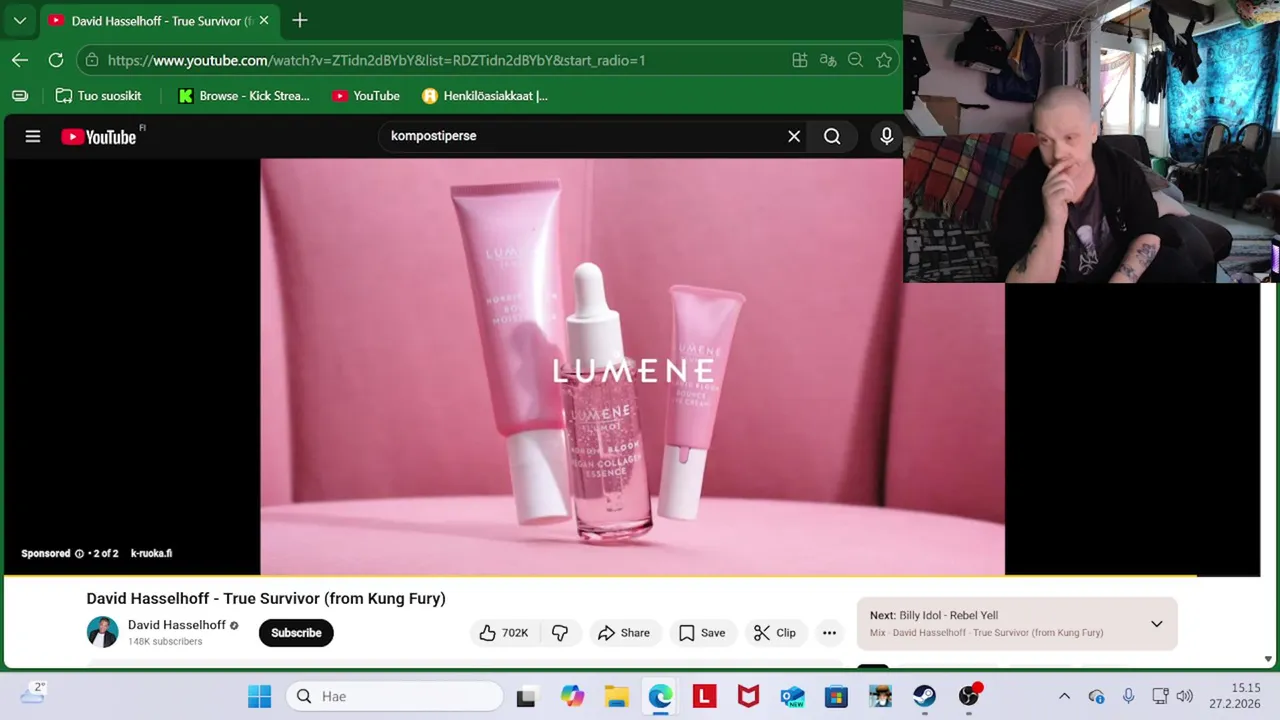Viewport: 1280px width, 720px height.
Task: Open Outlook (new) from taskbar
Action: pyautogui.click(x=792, y=696)
